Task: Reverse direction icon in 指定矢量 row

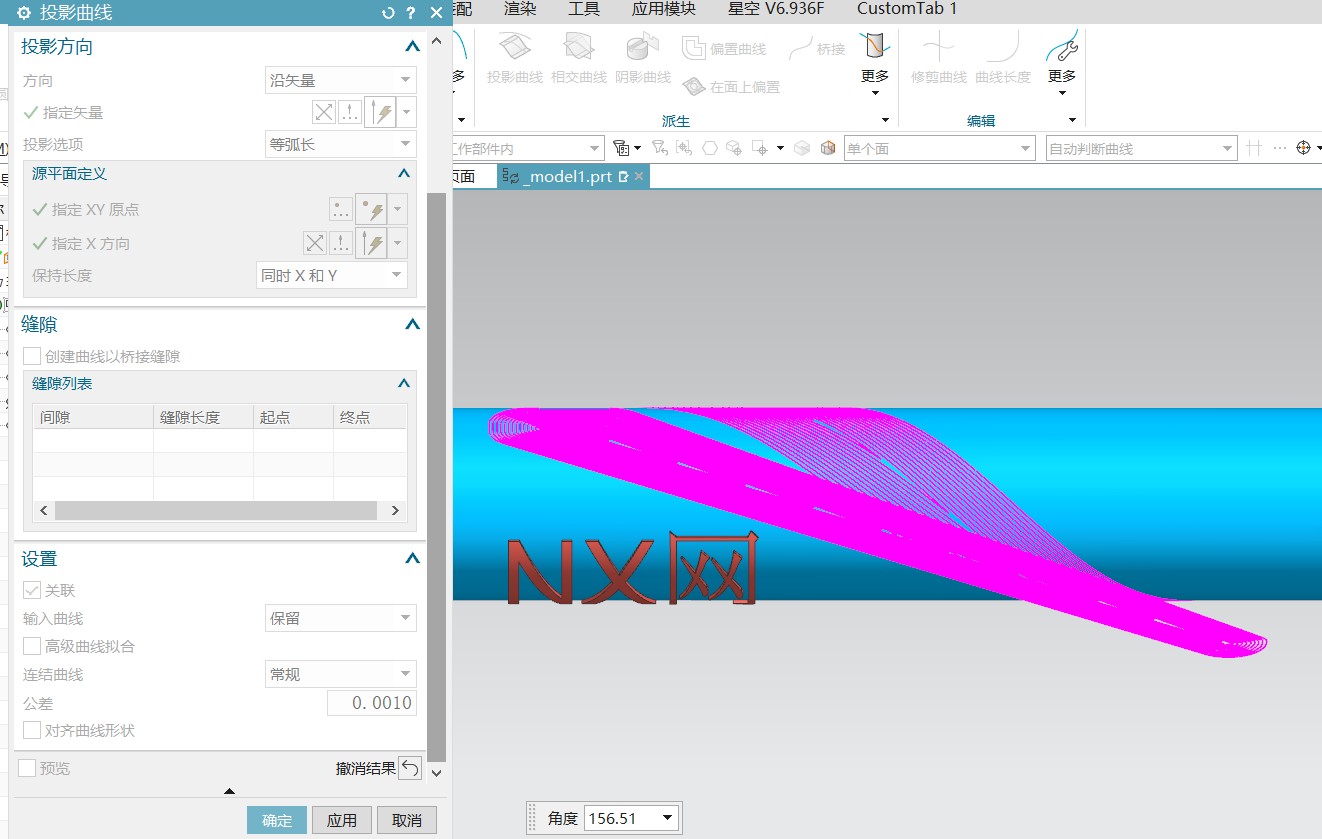Action: point(323,112)
